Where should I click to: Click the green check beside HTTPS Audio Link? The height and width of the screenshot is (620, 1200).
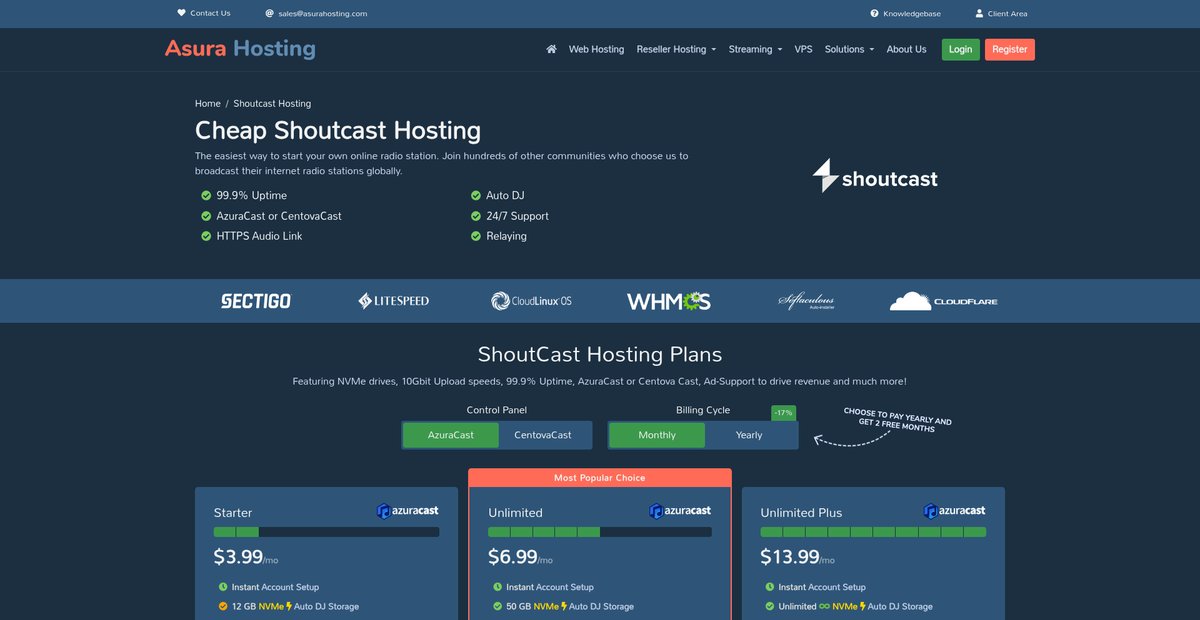pyautogui.click(x=206, y=236)
